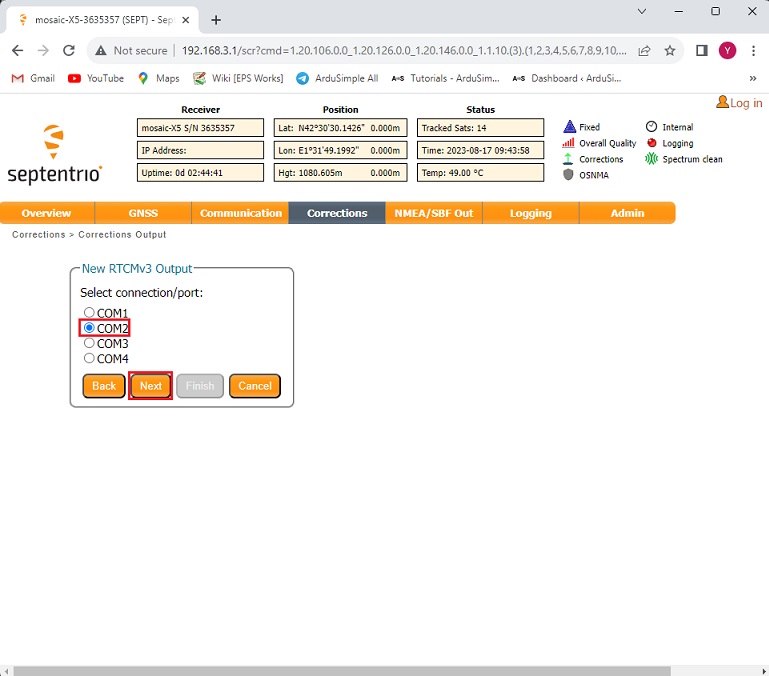This screenshot has width=769, height=676.
Task: Bookmark this page with star icon
Action: pos(670,50)
